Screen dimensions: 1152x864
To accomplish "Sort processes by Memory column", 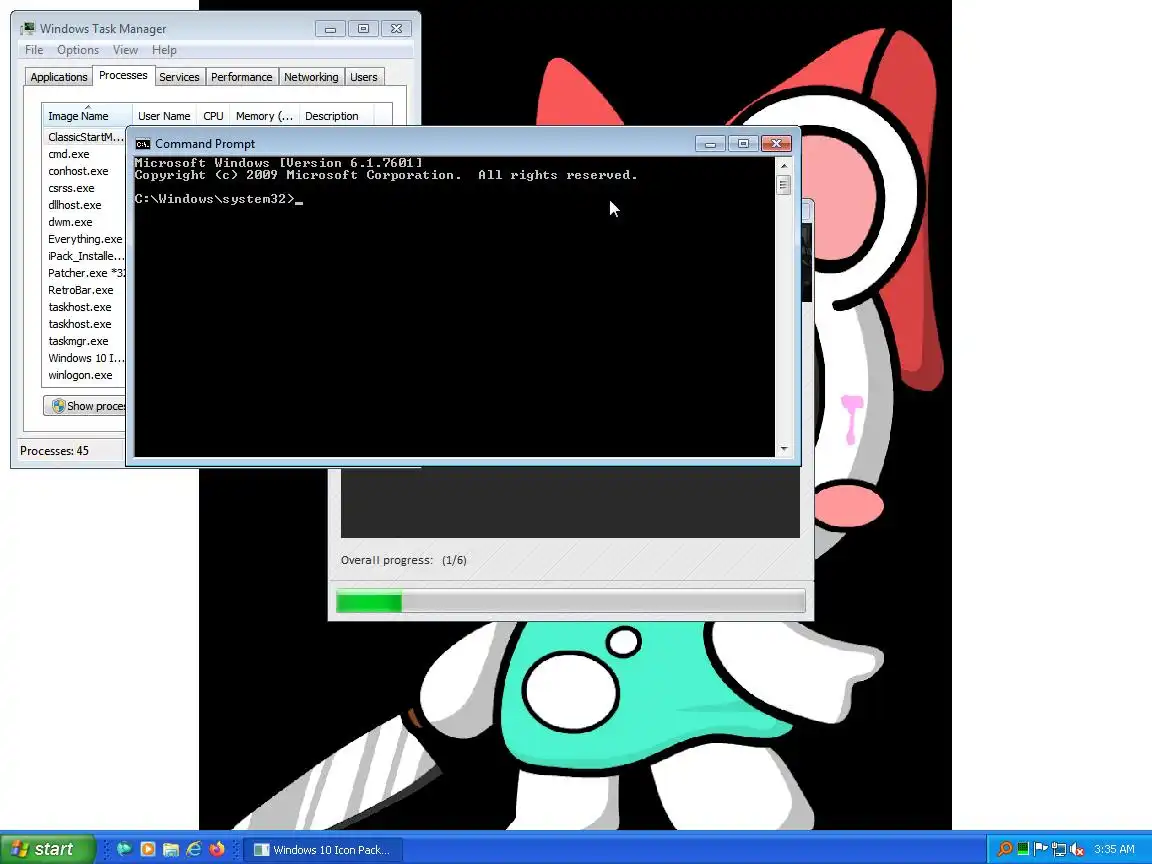I will tap(264, 115).
